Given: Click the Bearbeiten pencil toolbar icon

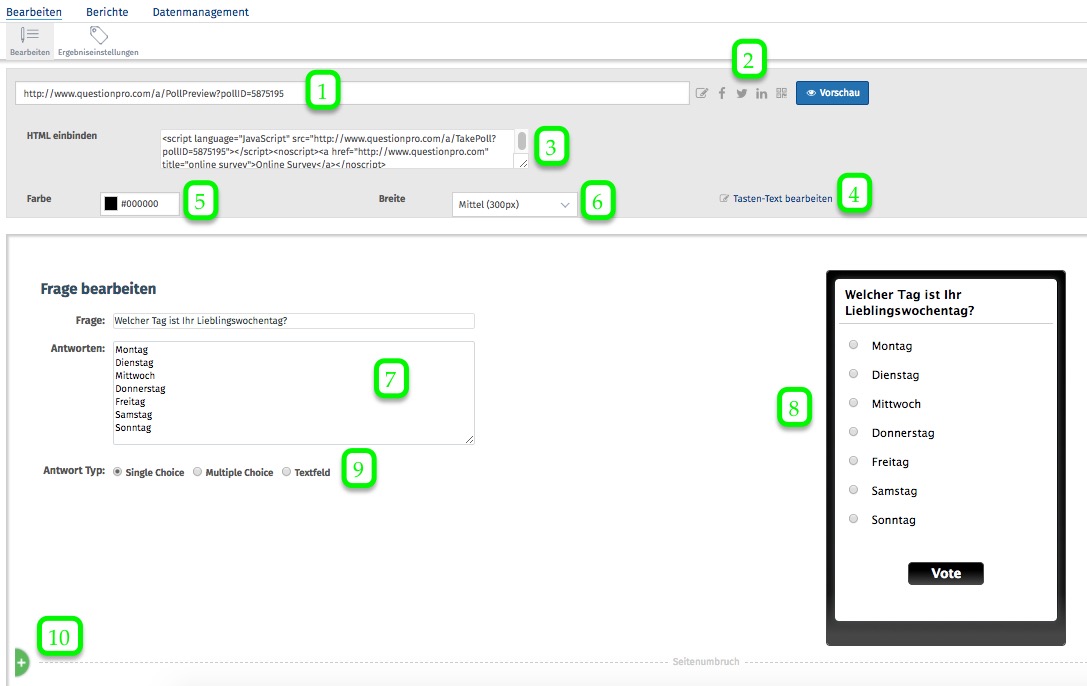Looking at the screenshot, I should 30,35.
